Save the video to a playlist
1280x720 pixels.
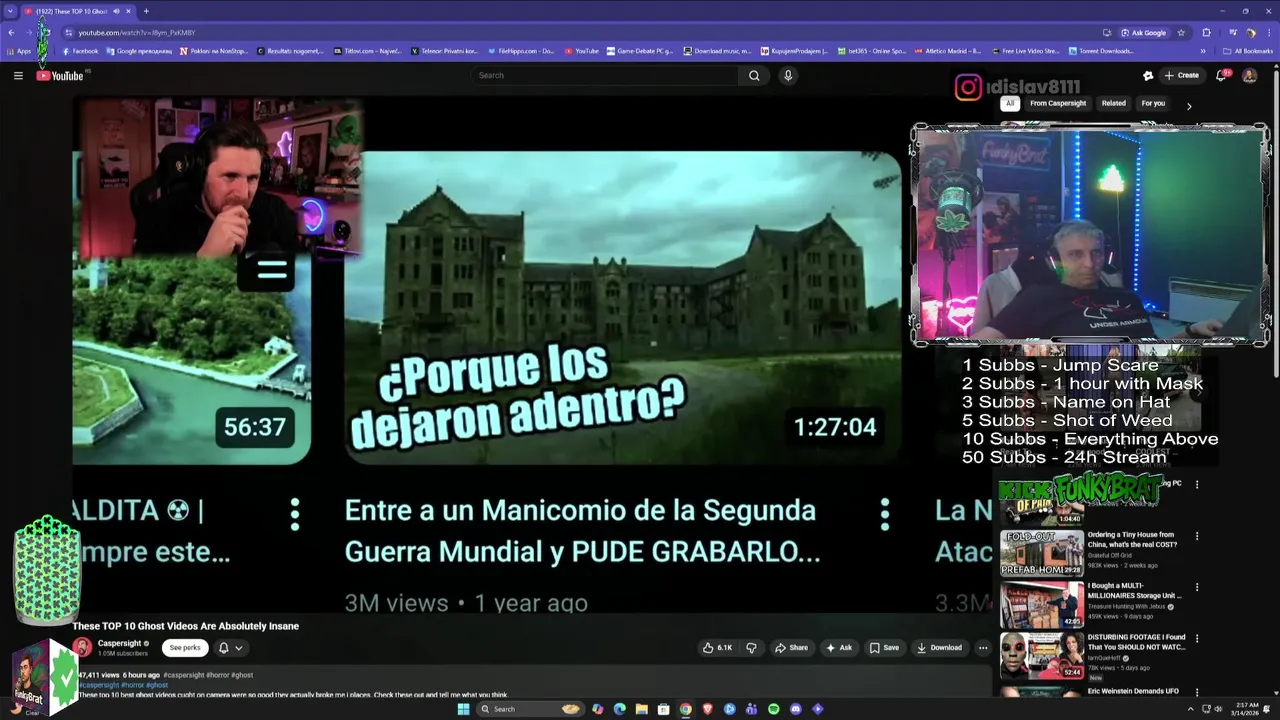(884, 648)
